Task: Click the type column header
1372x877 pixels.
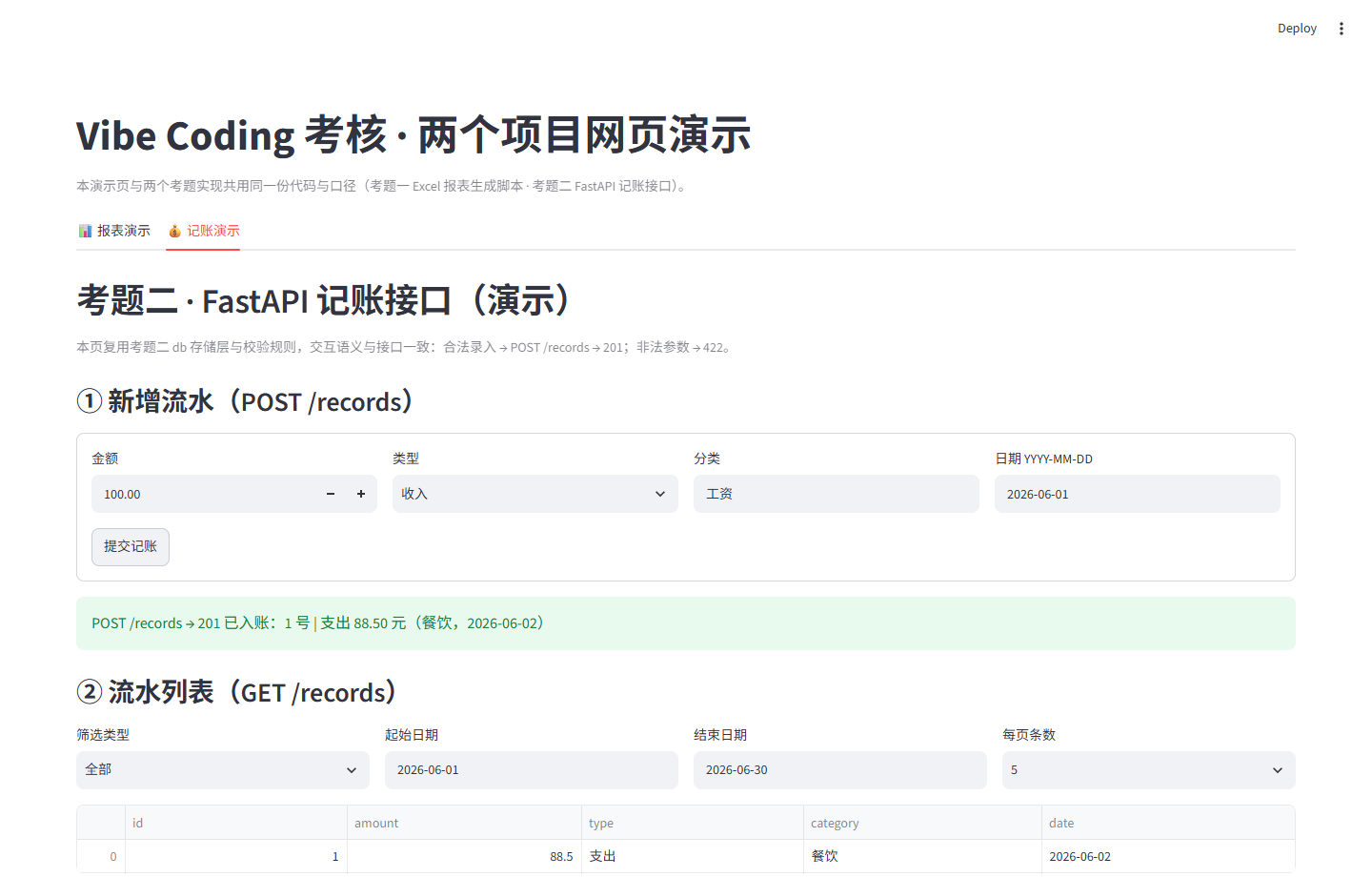Action: [x=693, y=823]
